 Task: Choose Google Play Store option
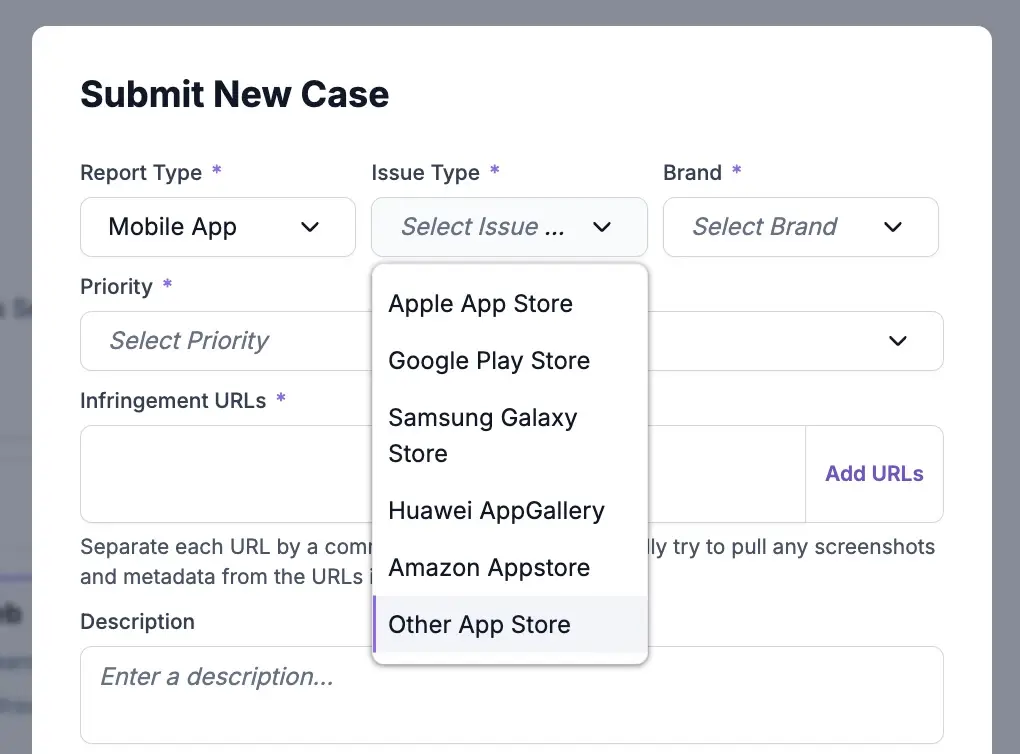click(x=510, y=360)
